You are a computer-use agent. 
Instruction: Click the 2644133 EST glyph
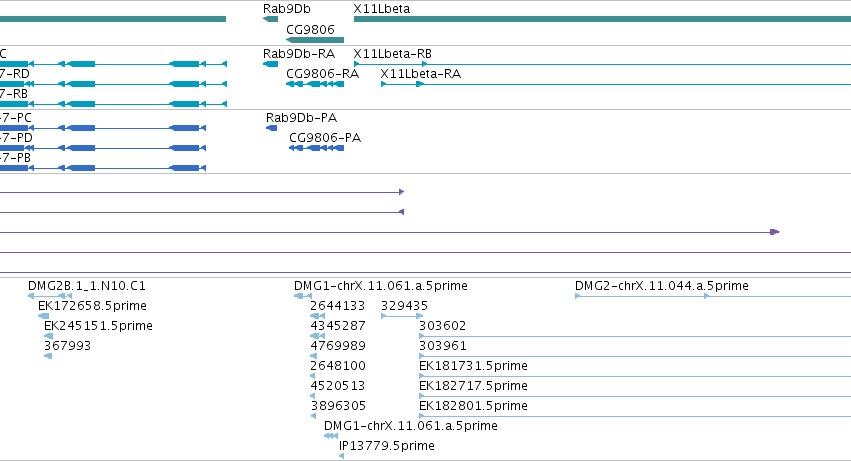click(317, 316)
